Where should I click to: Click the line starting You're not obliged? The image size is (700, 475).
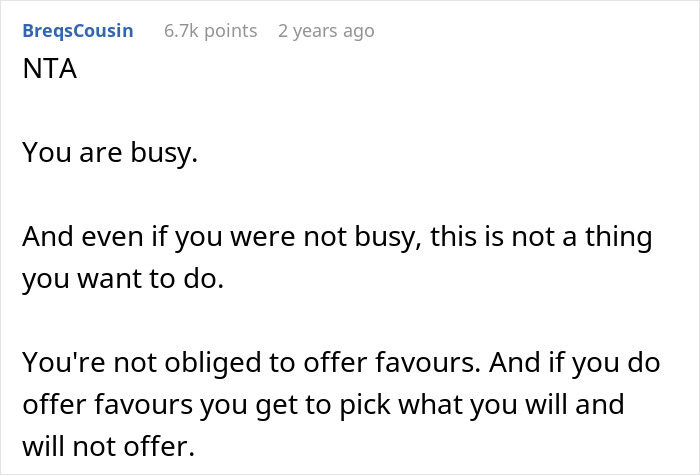click(341, 362)
